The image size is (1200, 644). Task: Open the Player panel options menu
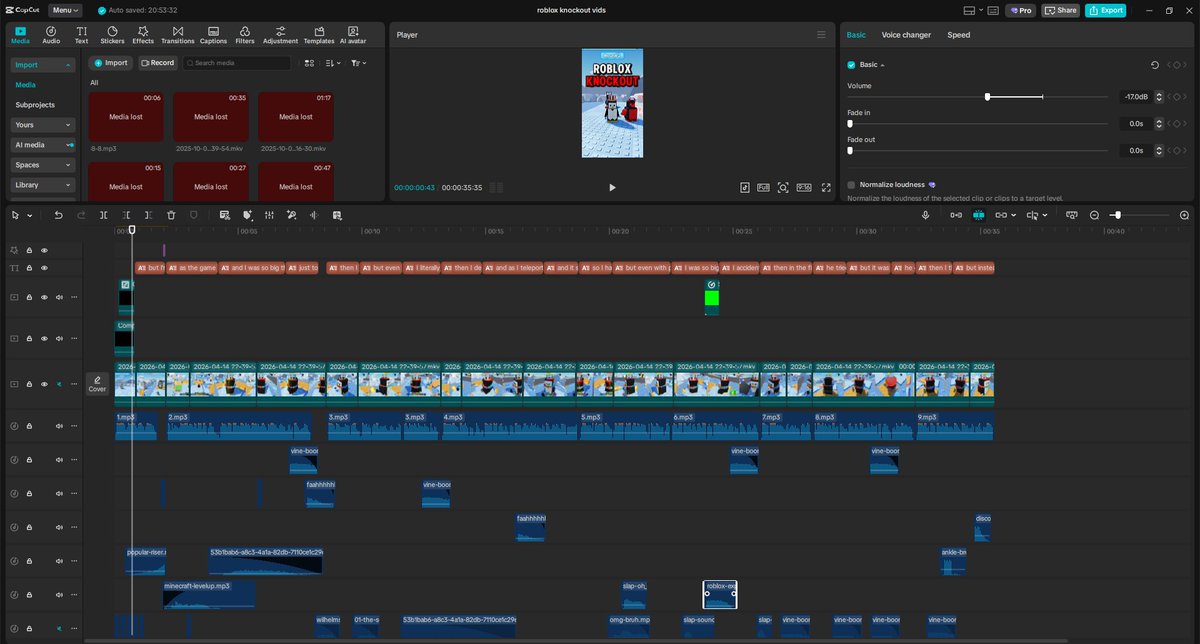click(821, 34)
